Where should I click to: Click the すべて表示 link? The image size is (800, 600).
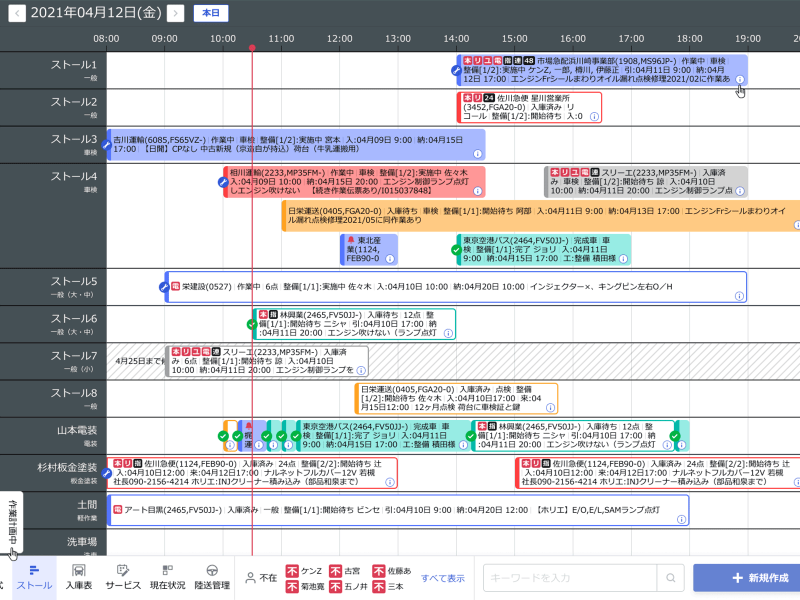coord(442,578)
